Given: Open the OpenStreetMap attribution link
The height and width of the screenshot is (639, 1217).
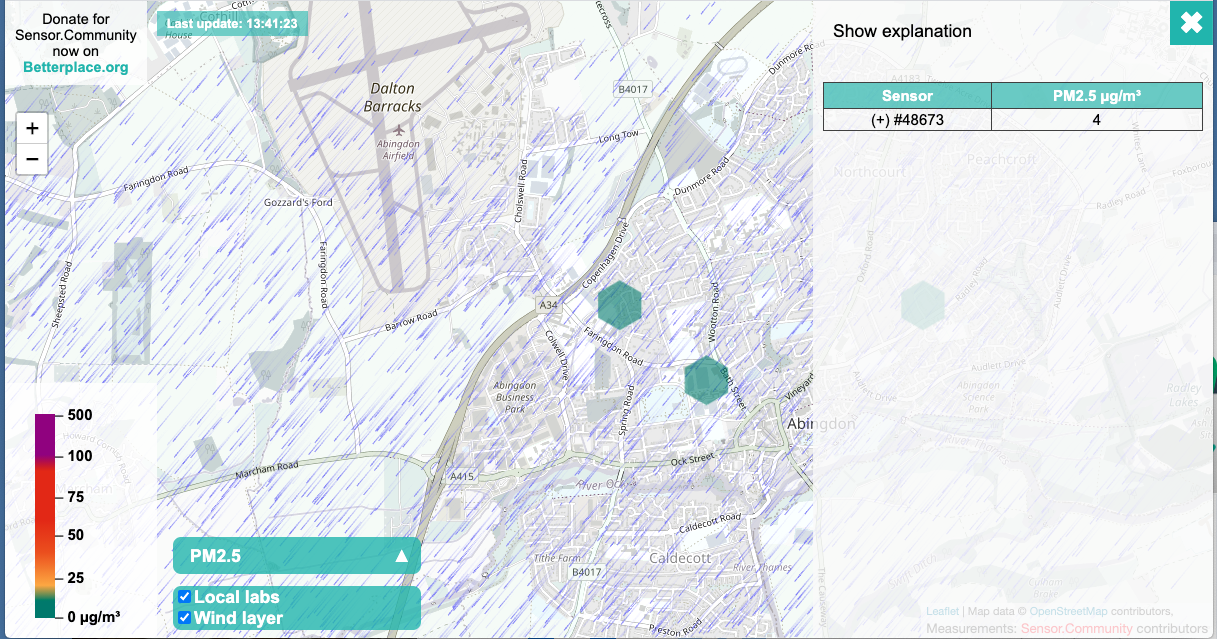Looking at the screenshot, I should [x=1067, y=611].
